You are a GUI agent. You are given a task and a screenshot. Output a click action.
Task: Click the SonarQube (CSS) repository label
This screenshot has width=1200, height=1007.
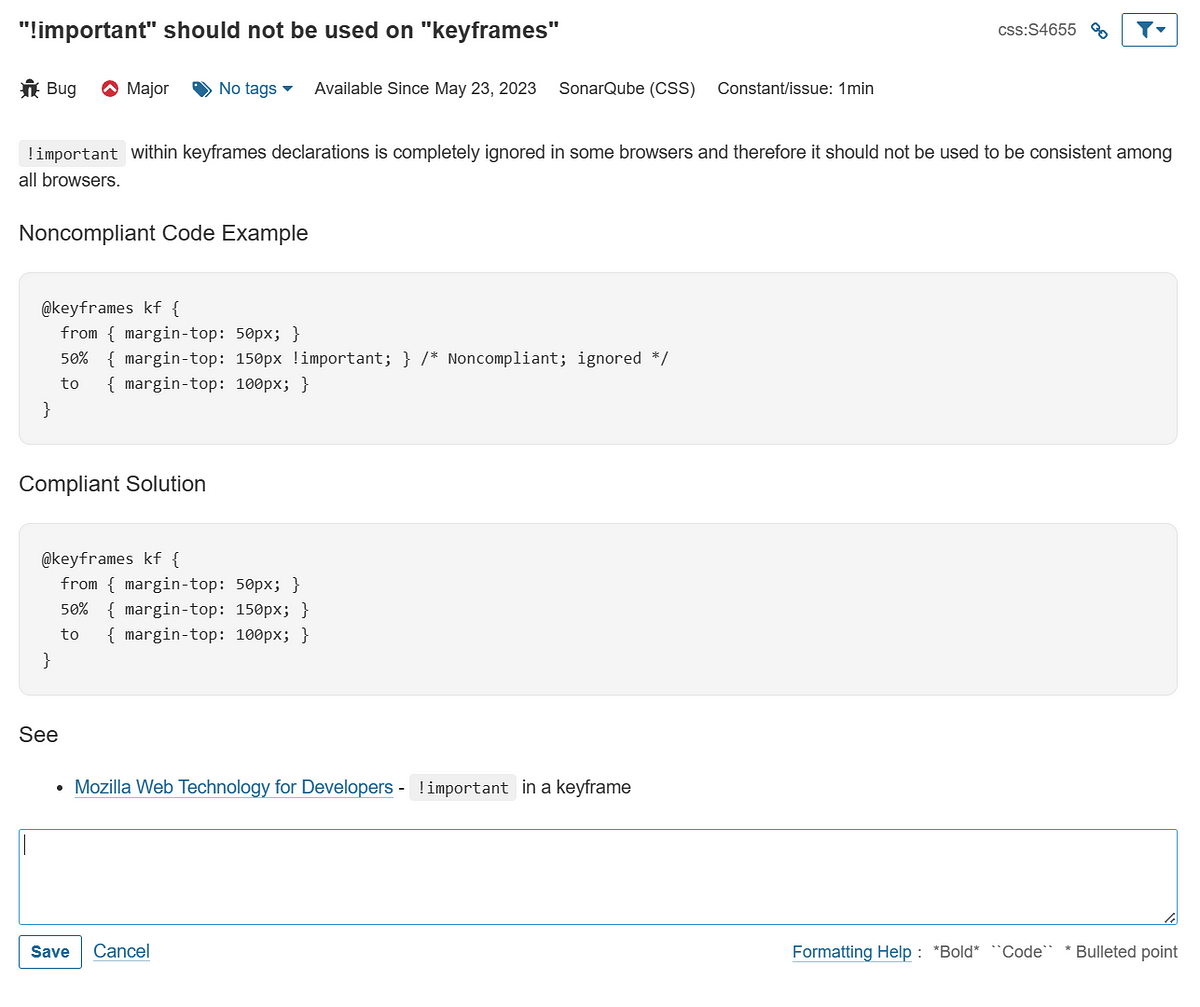point(627,89)
